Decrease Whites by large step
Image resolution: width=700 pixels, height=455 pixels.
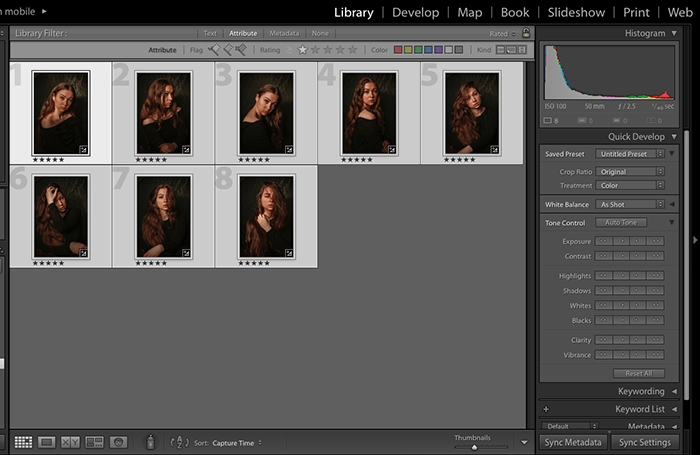(x=603, y=305)
